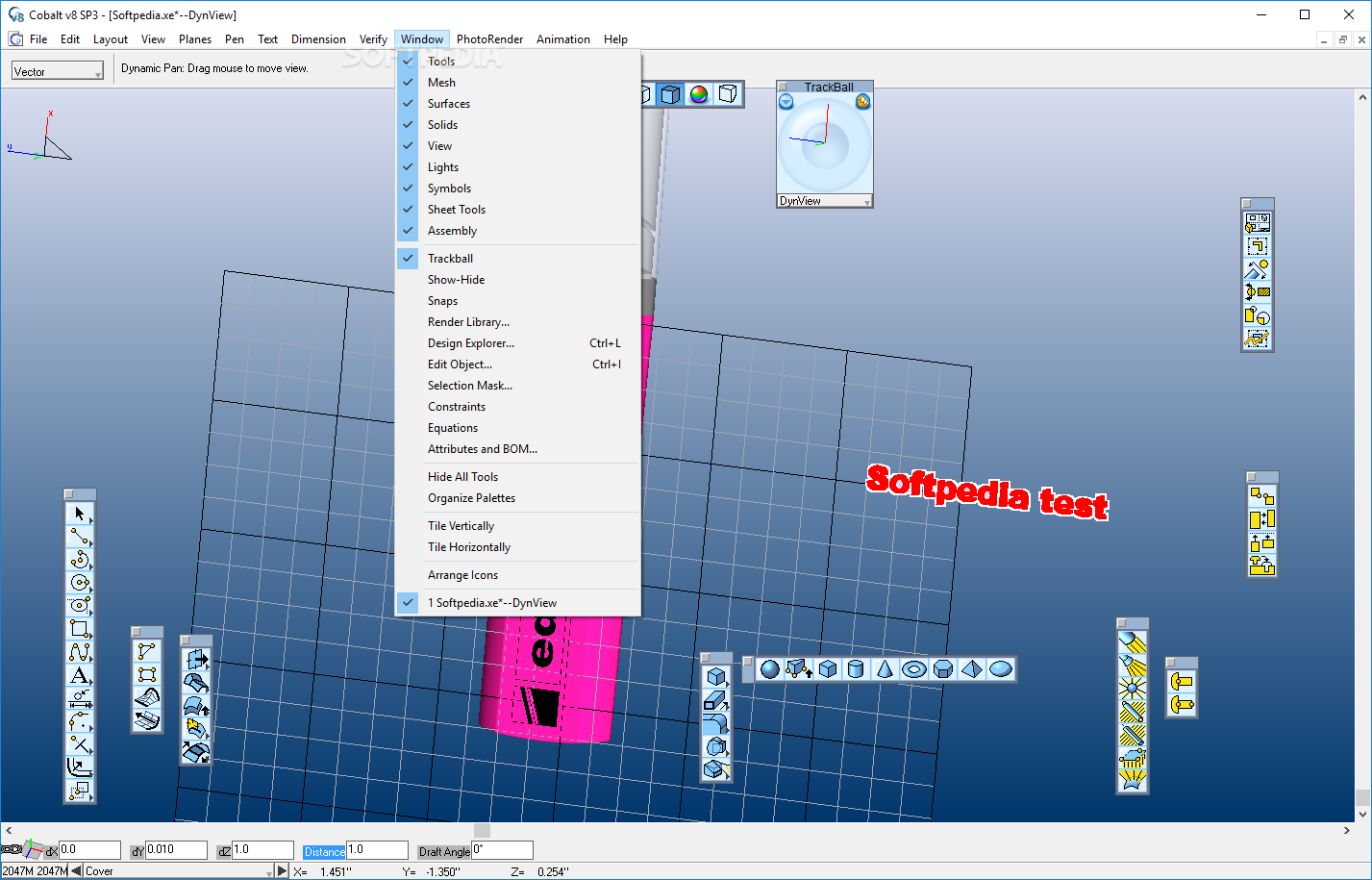Choose Design Explorer from Window menu
This screenshot has height=880, width=1372.
pyautogui.click(x=517, y=343)
